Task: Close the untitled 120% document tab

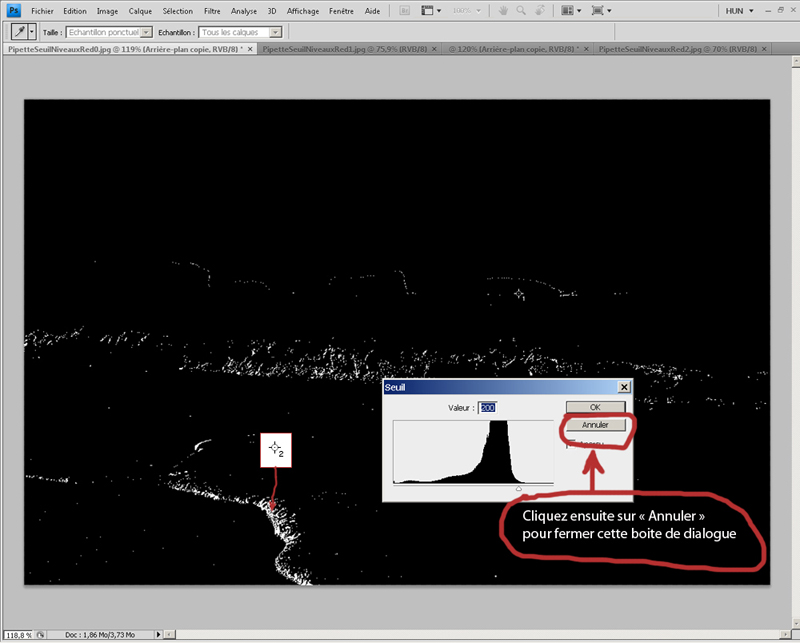Action: click(586, 49)
